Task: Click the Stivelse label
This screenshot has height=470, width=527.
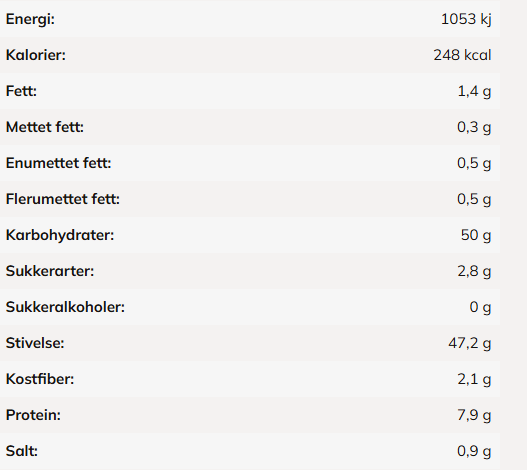Action: pos(35,343)
